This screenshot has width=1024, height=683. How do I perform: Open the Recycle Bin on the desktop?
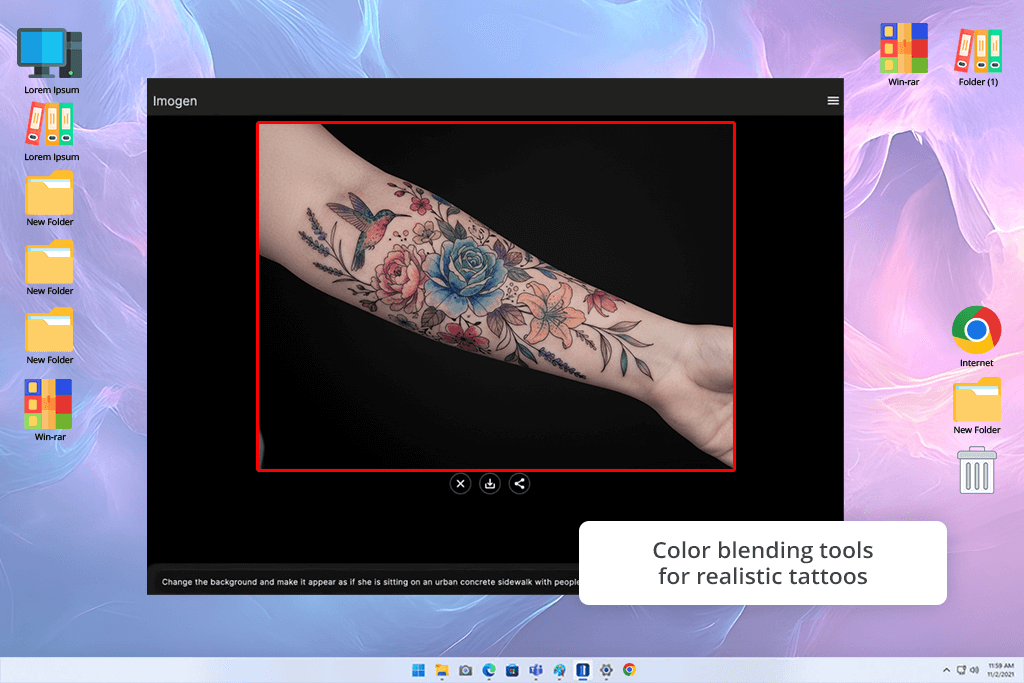click(976, 470)
